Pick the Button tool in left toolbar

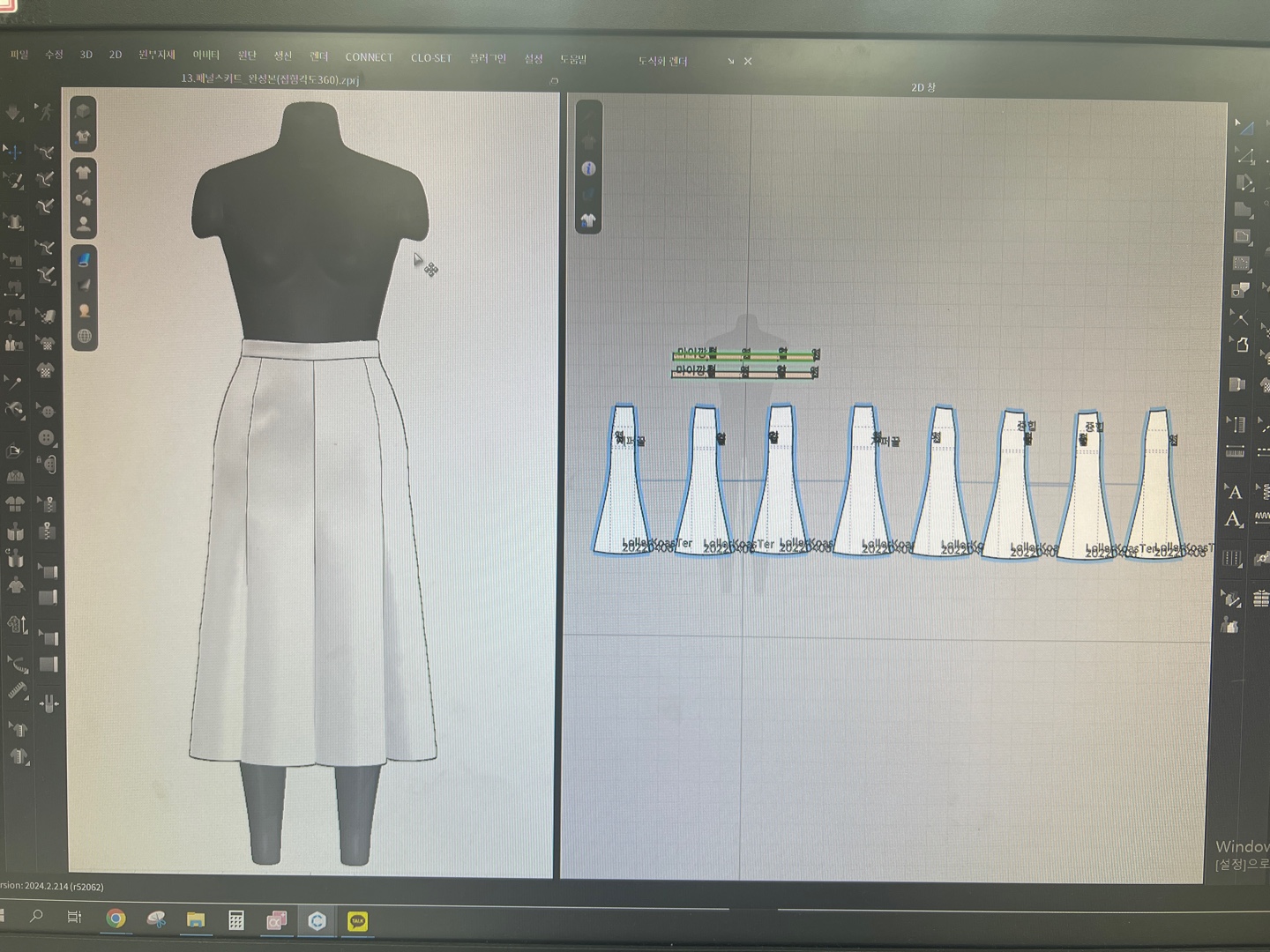[x=46, y=438]
